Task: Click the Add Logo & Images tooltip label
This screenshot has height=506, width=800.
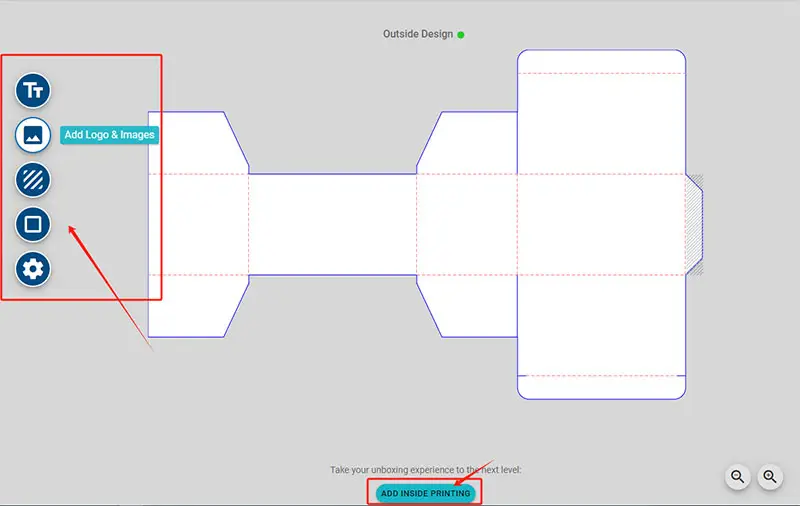Action: pyautogui.click(x=109, y=135)
